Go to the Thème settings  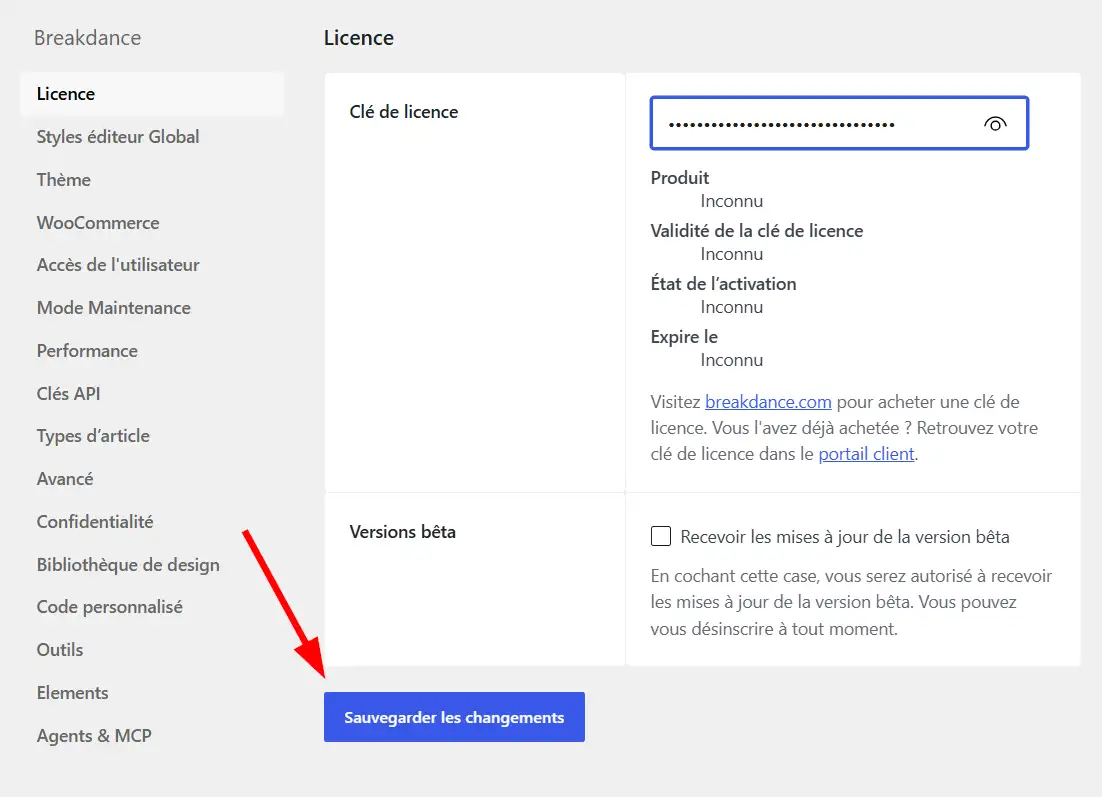point(64,180)
